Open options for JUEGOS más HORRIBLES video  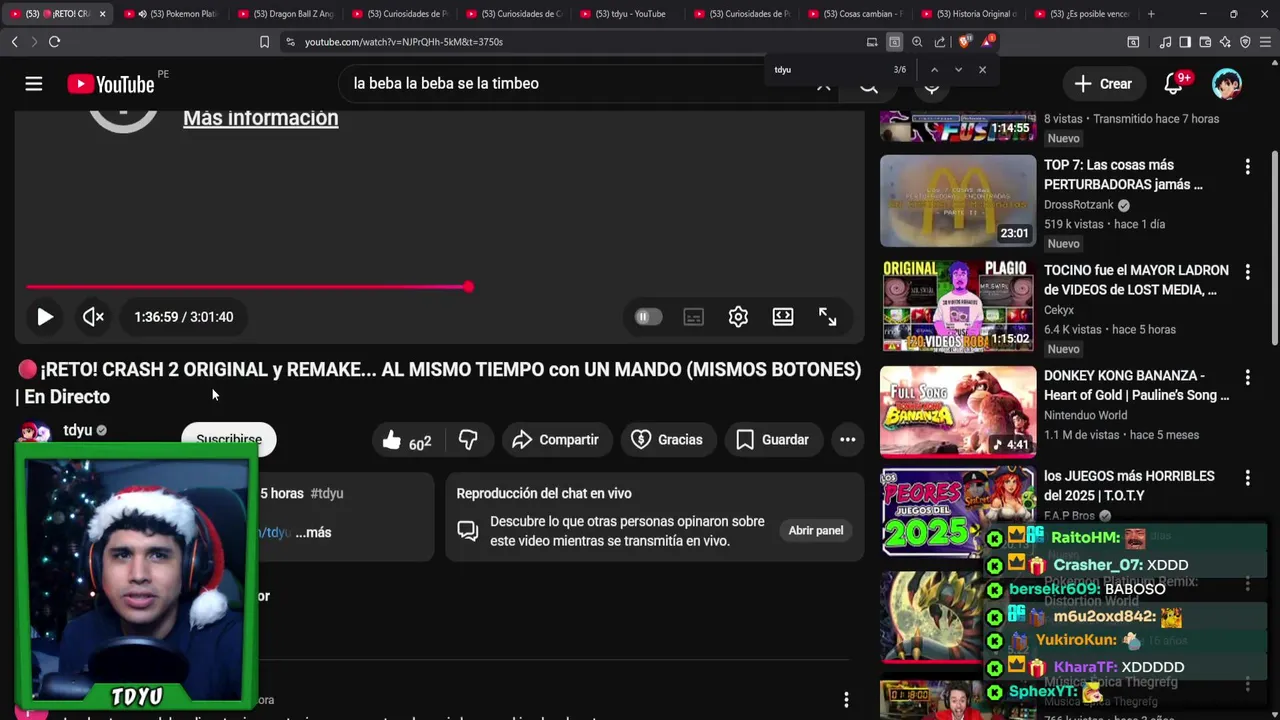[x=1247, y=478]
